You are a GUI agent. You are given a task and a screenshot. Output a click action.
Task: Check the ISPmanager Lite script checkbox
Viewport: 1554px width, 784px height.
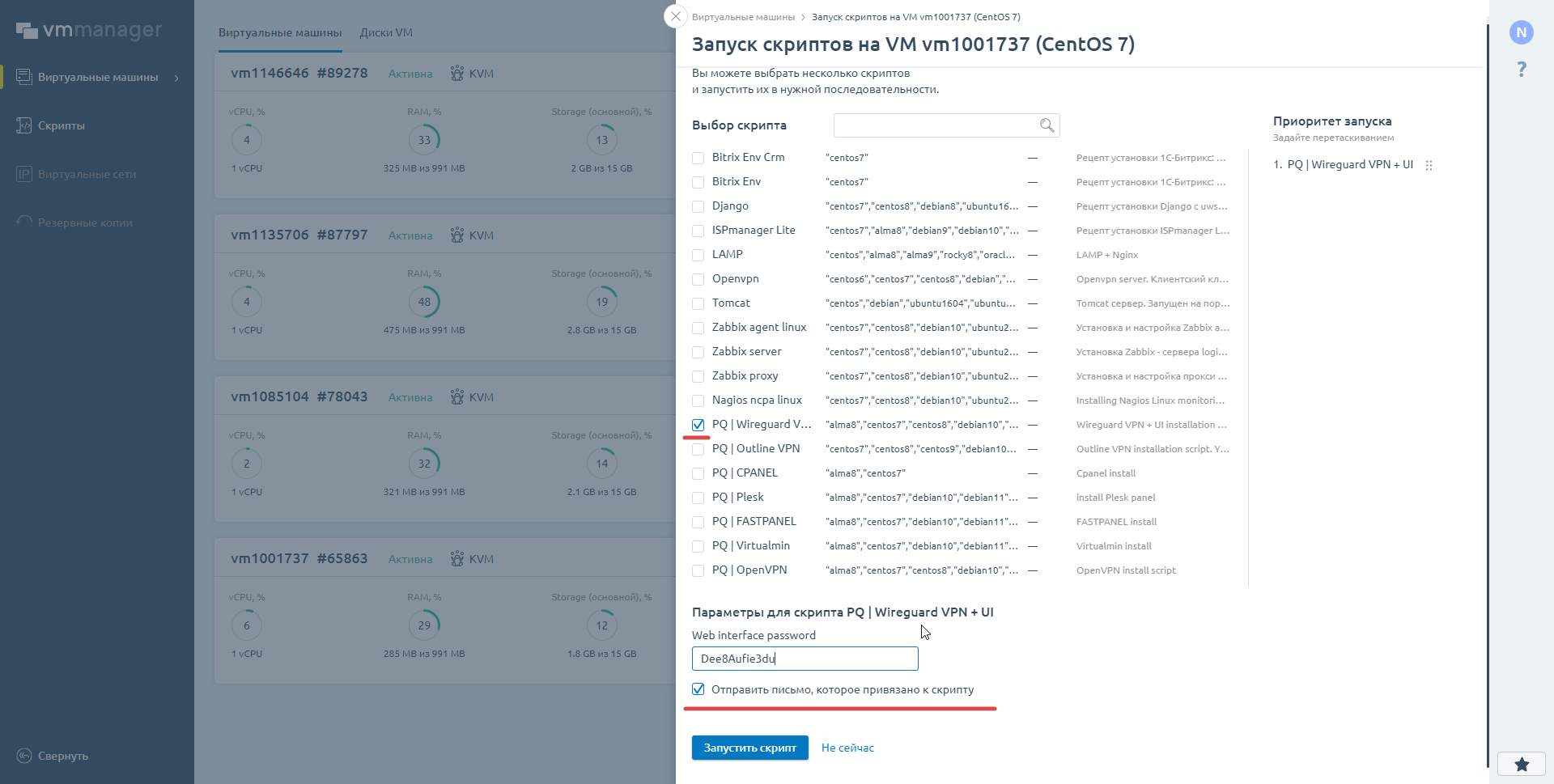pyautogui.click(x=698, y=231)
